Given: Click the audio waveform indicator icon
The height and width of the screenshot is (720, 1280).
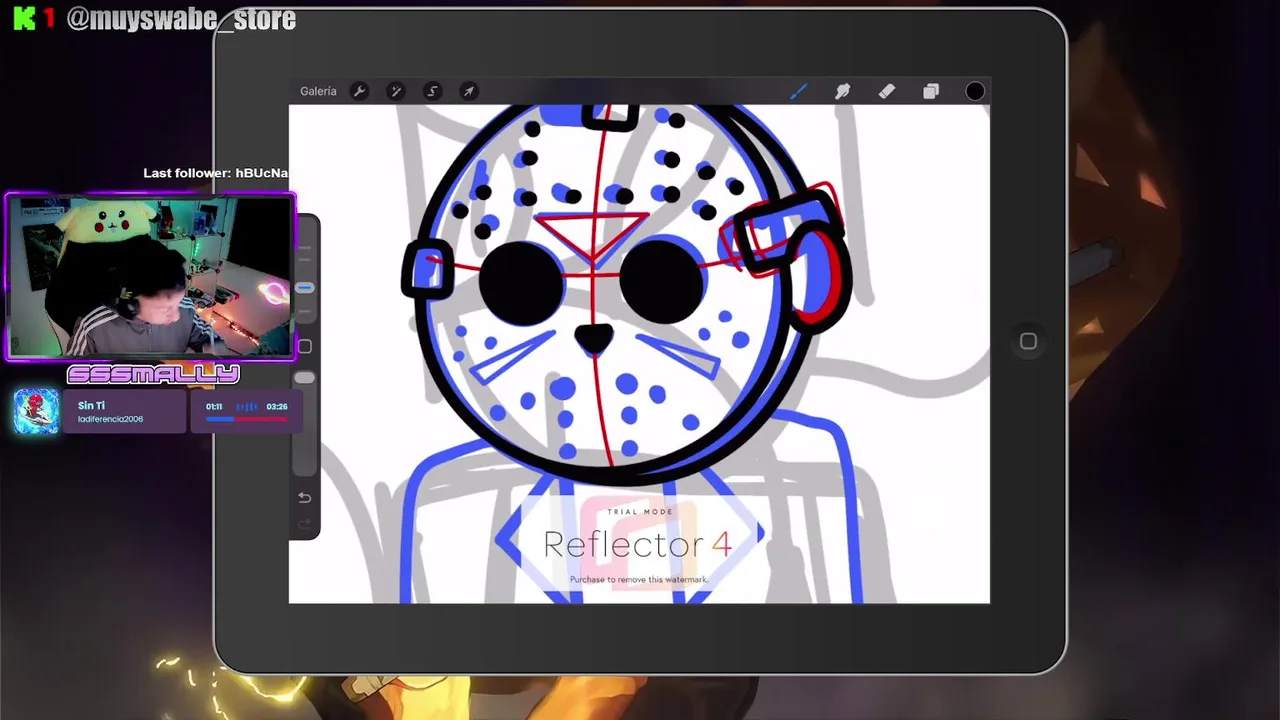Looking at the screenshot, I should (x=246, y=407).
